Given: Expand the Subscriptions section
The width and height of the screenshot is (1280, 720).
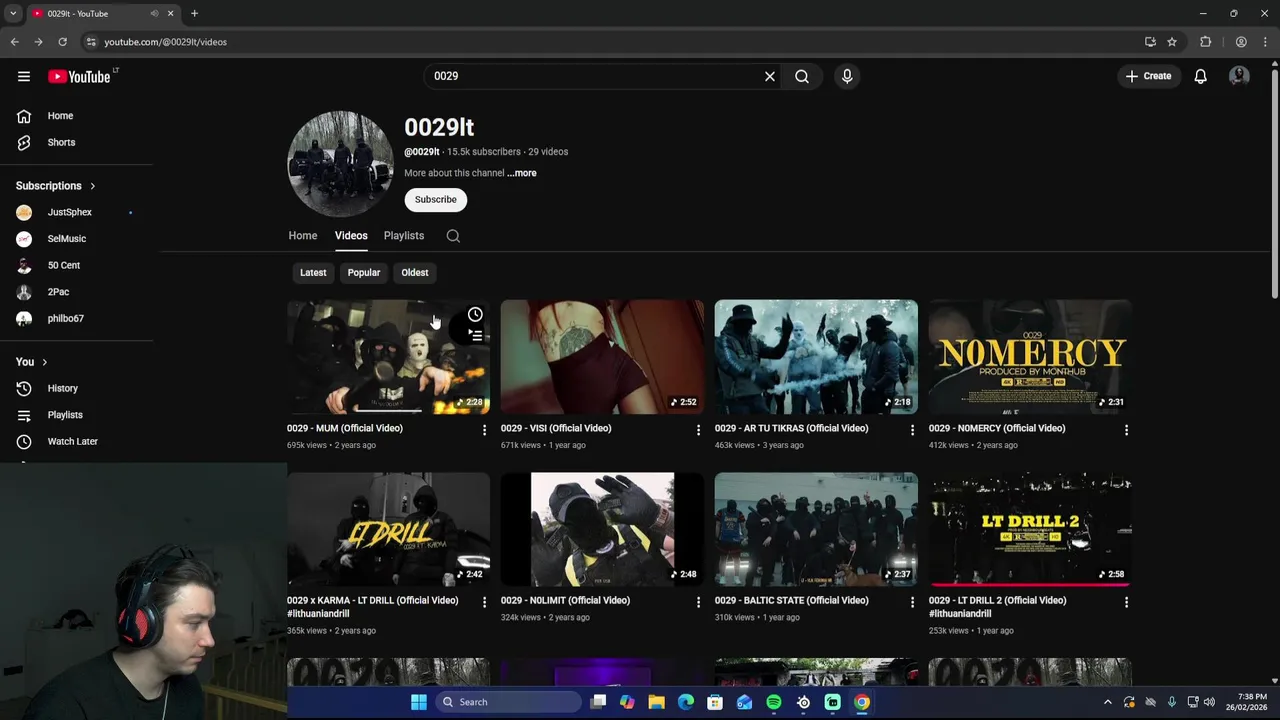Looking at the screenshot, I should 56,186.
